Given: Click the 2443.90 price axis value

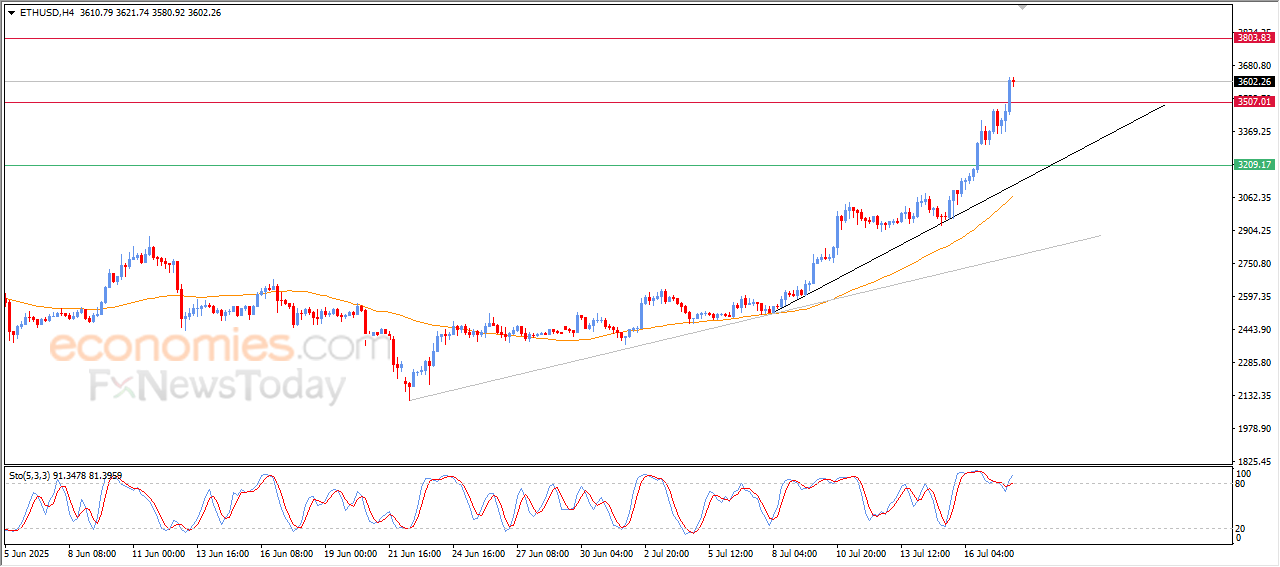Looking at the screenshot, I should tap(1253, 329).
